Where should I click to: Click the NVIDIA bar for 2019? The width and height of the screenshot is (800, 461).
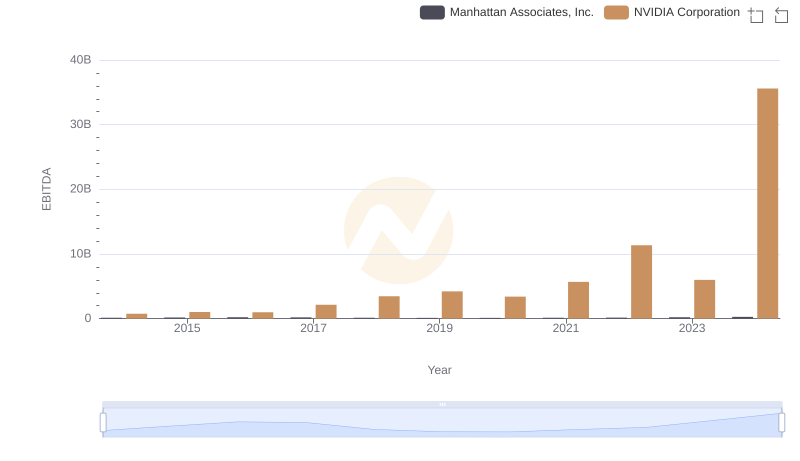[x=452, y=305]
